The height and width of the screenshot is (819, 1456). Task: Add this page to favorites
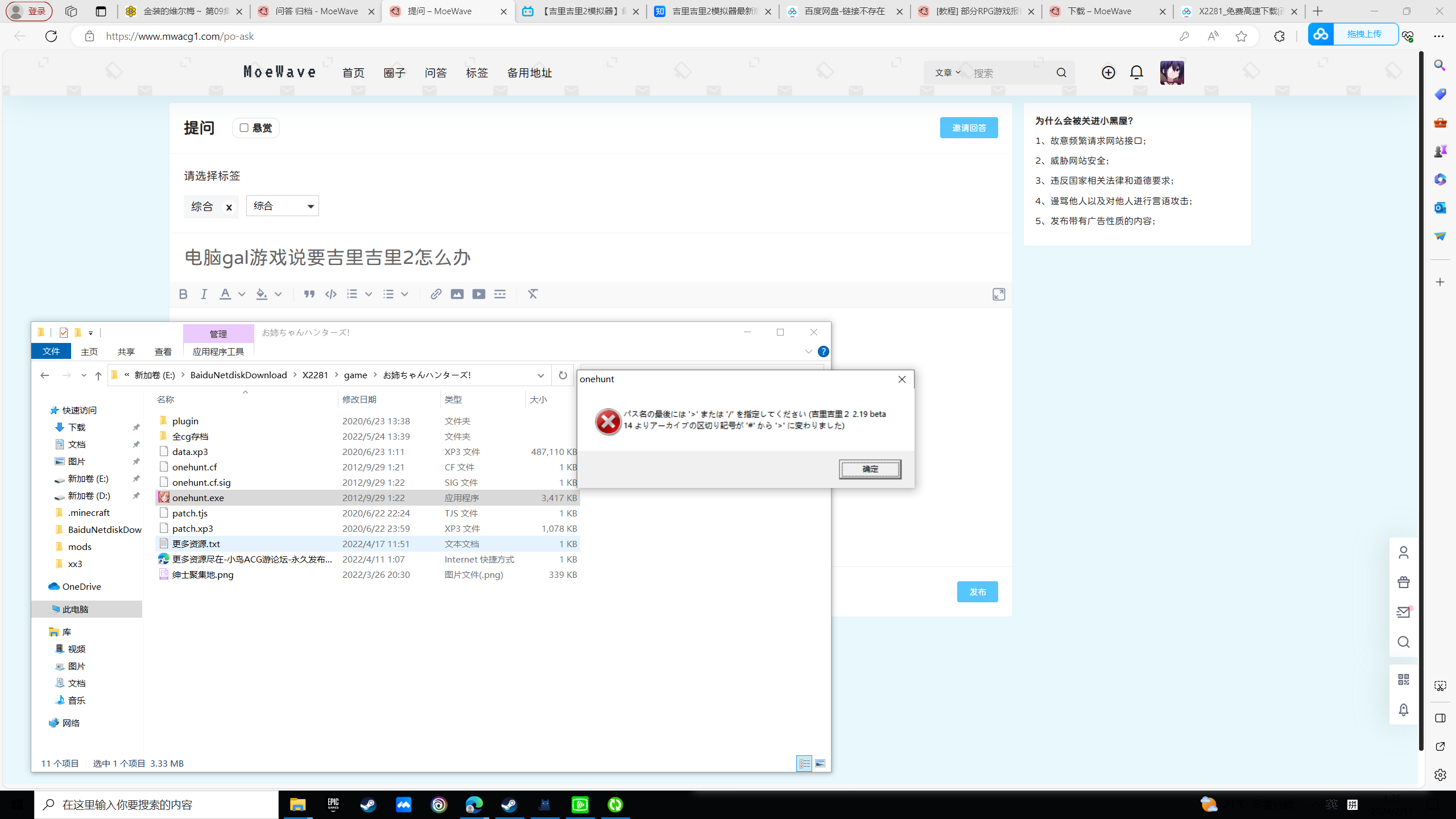point(1241,36)
